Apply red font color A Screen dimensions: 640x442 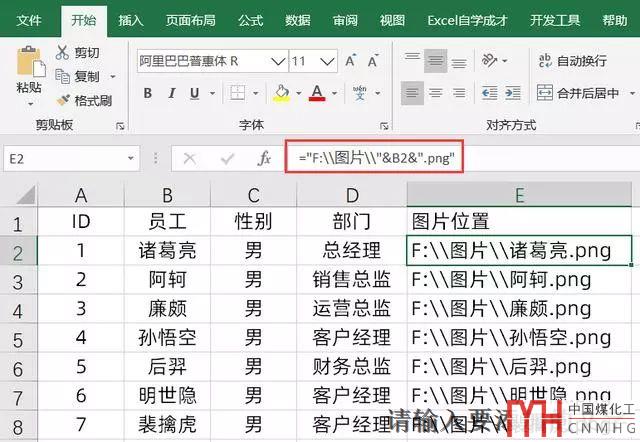pyautogui.click(x=317, y=93)
